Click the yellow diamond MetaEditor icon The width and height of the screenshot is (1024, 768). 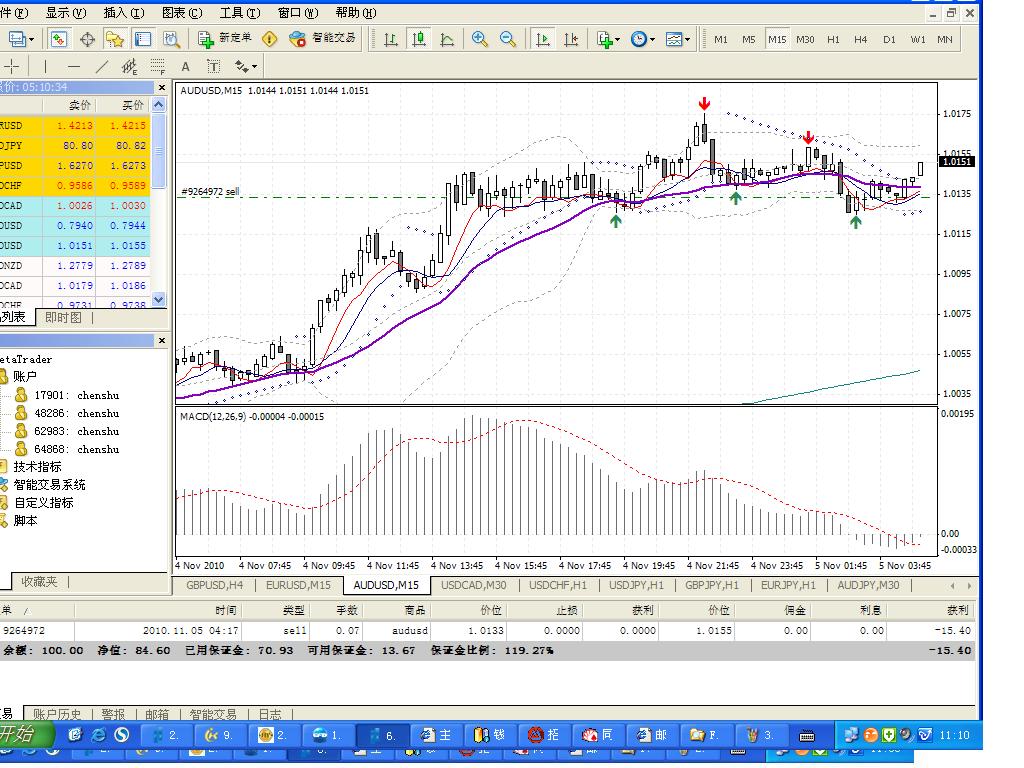tap(269, 40)
